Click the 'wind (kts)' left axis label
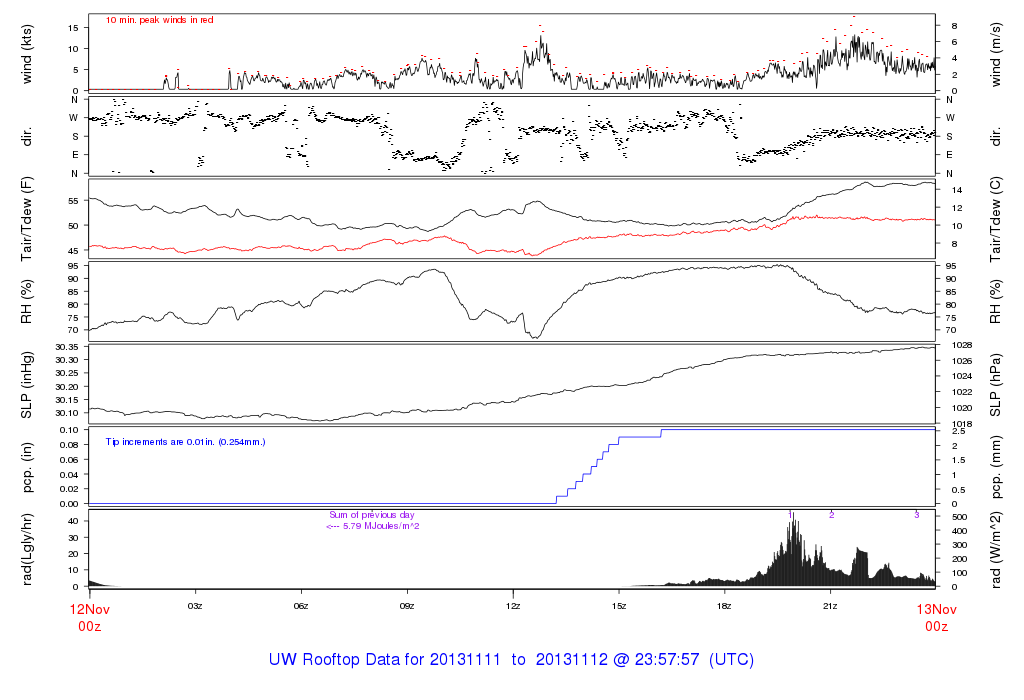This screenshot has height=700, width=1024. [x=27, y=54]
